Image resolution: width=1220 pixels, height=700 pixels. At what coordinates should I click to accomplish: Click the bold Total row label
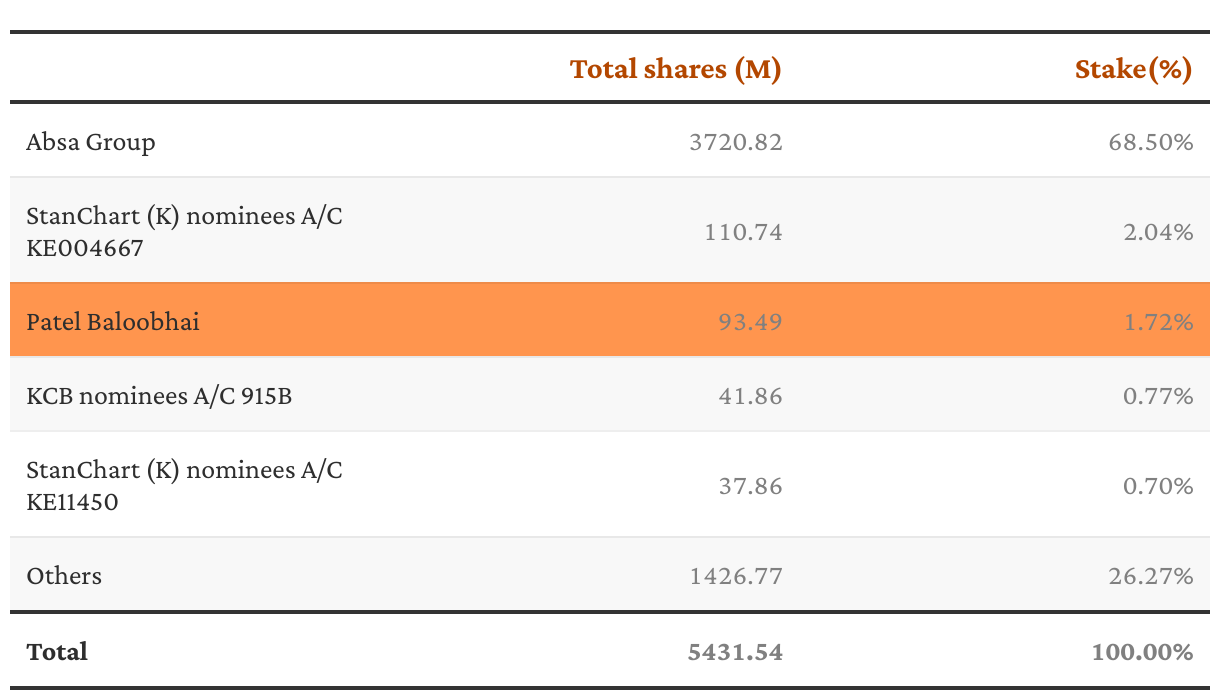tap(57, 652)
